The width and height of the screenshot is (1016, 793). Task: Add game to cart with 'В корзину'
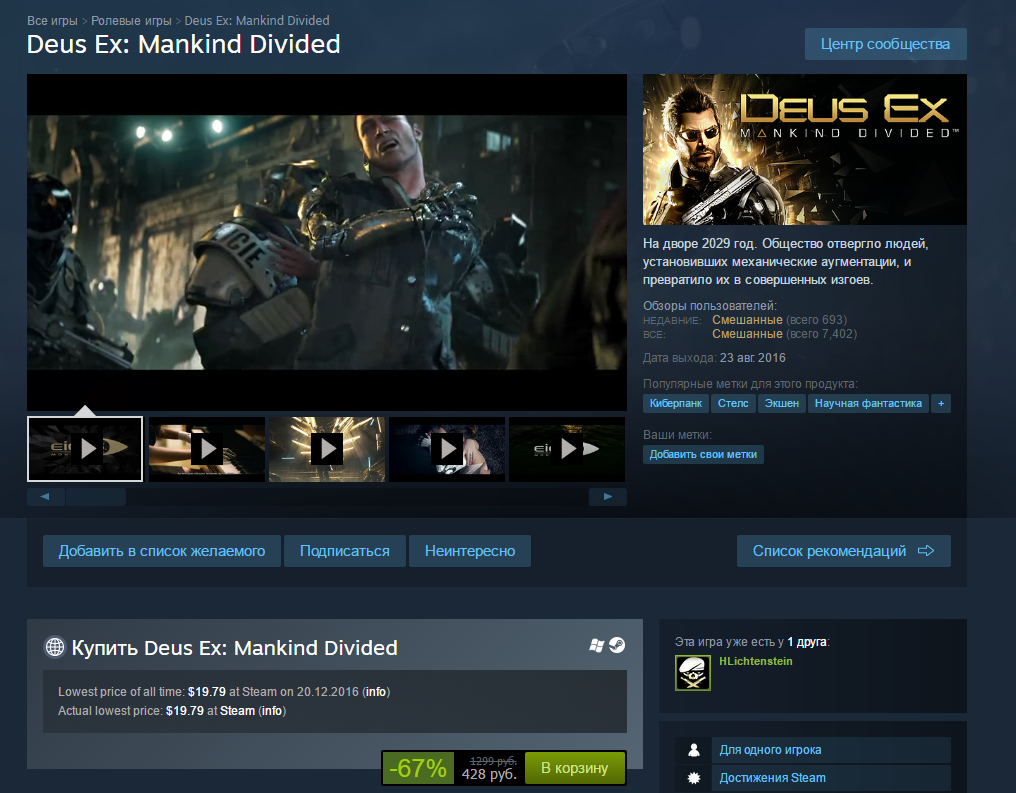[x=575, y=768]
